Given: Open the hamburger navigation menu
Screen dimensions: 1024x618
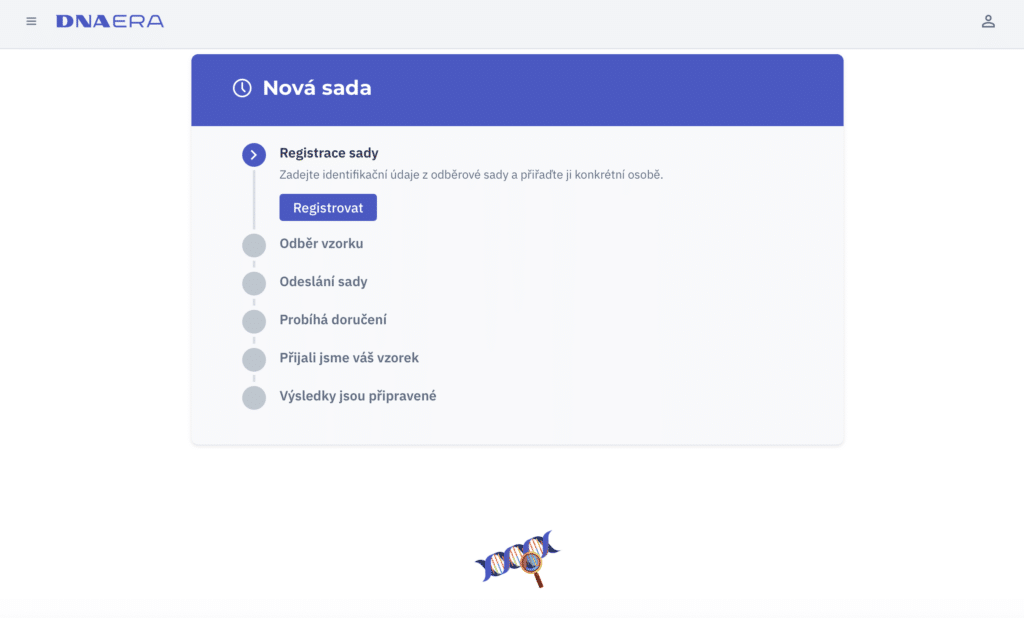Looking at the screenshot, I should pyautogui.click(x=31, y=21).
